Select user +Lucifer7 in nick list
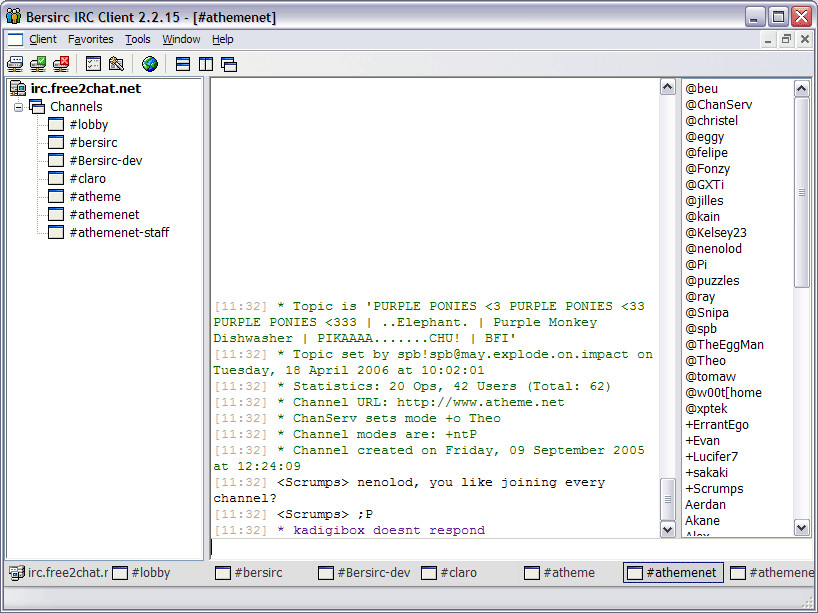This screenshot has width=818, height=613. (712, 456)
